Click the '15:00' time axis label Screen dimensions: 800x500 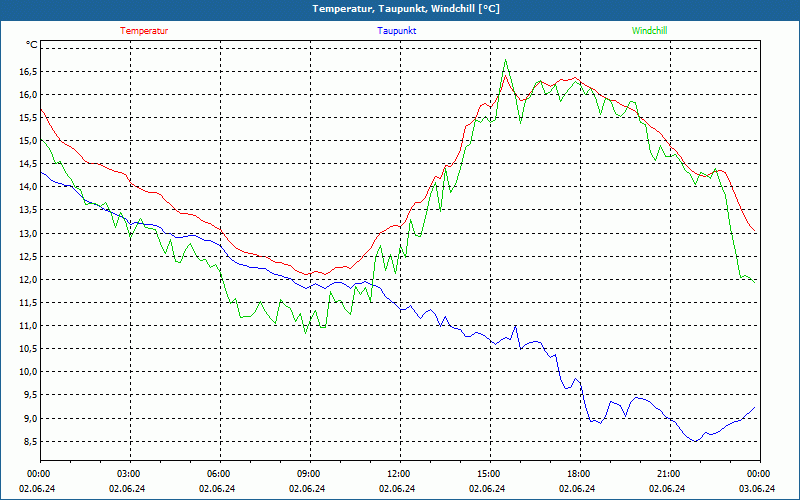(x=490, y=474)
